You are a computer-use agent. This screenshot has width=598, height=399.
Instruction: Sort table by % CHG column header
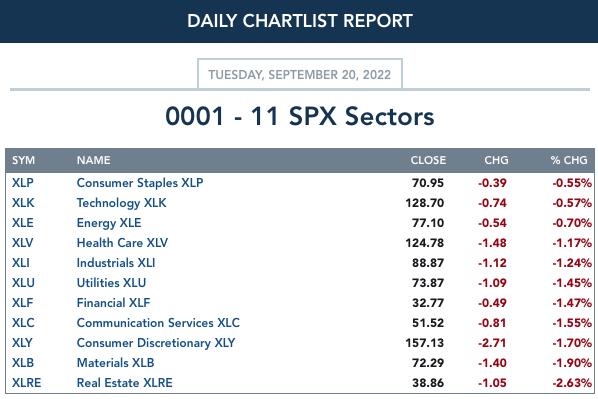click(569, 160)
